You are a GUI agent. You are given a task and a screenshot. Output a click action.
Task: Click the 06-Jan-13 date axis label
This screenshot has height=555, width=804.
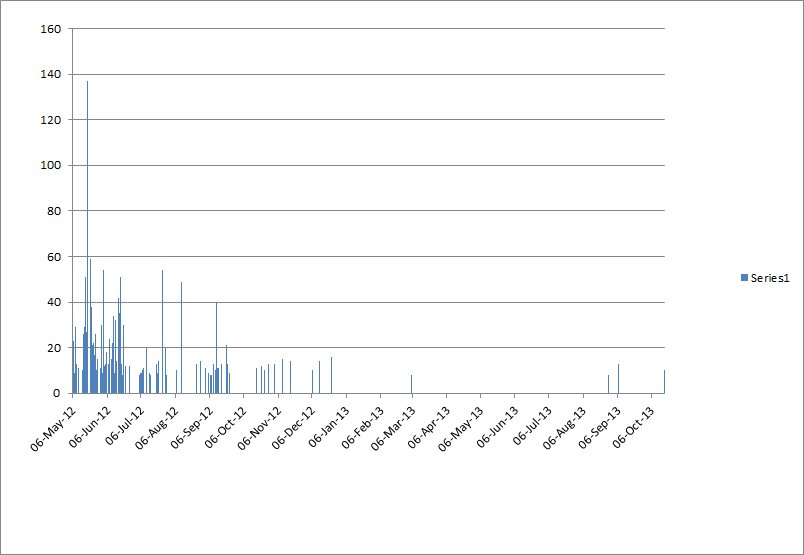(329, 426)
